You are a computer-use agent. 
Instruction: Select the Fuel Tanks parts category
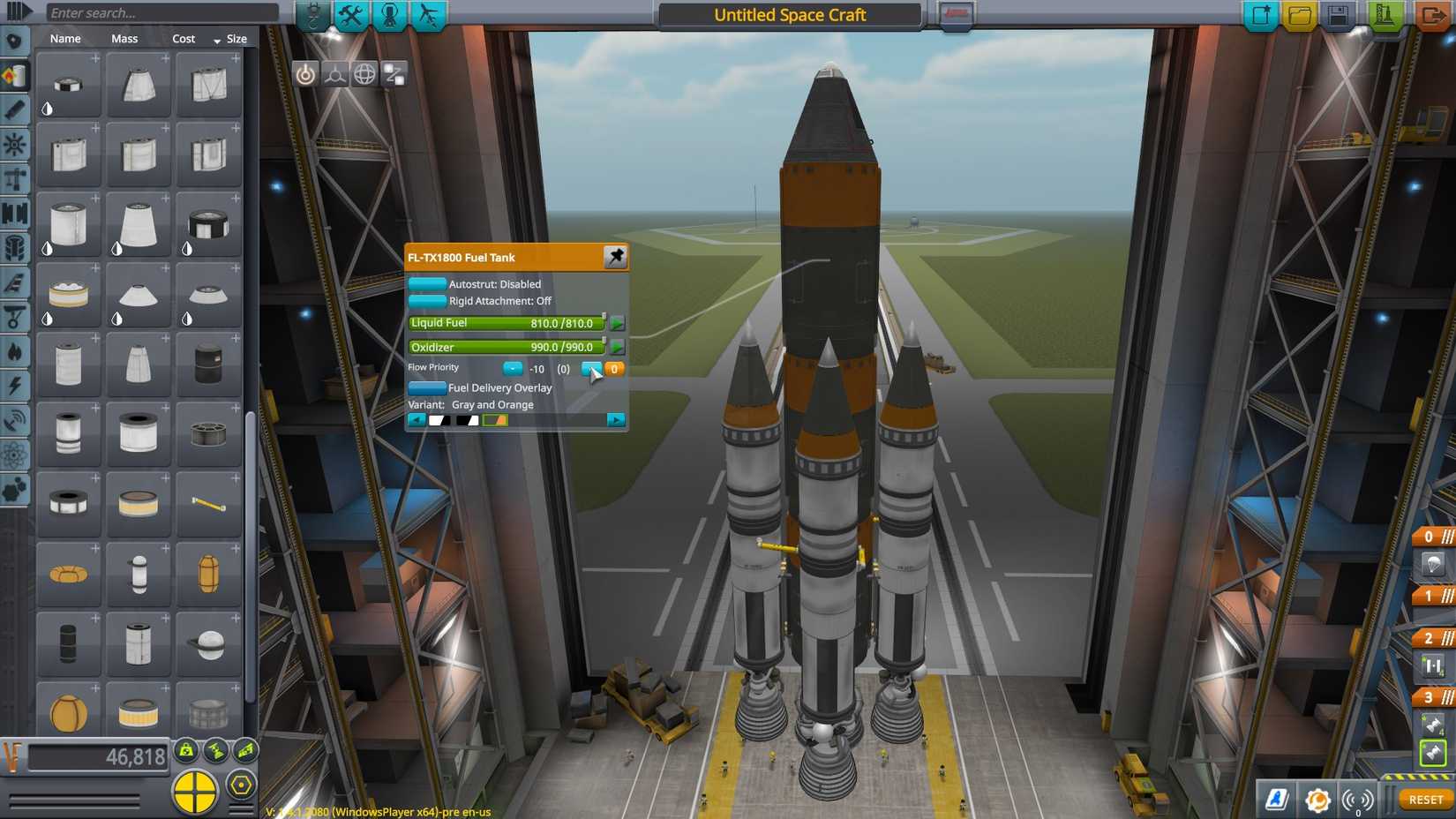(15, 75)
